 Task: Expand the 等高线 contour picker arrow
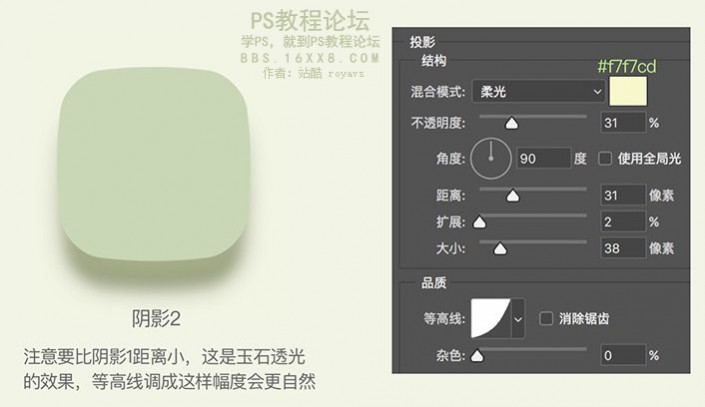click(x=518, y=319)
